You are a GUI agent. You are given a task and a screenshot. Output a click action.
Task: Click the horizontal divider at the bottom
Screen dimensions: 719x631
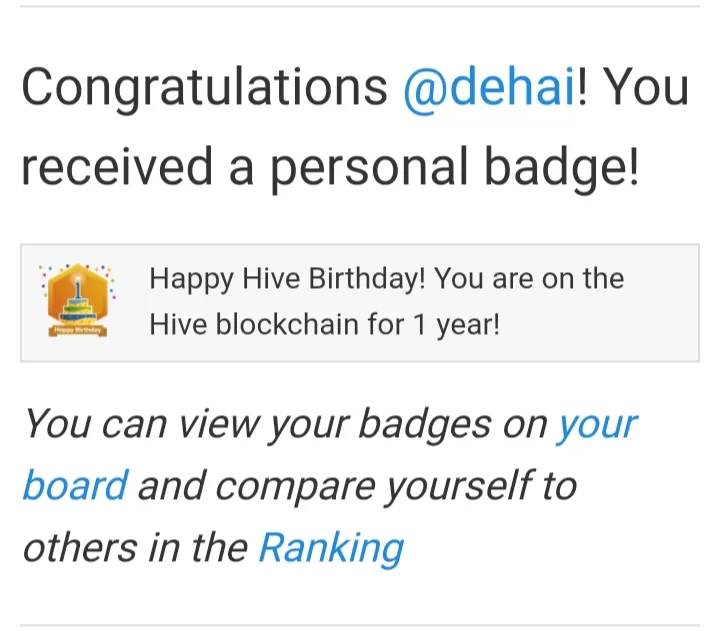tap(360, 625)
